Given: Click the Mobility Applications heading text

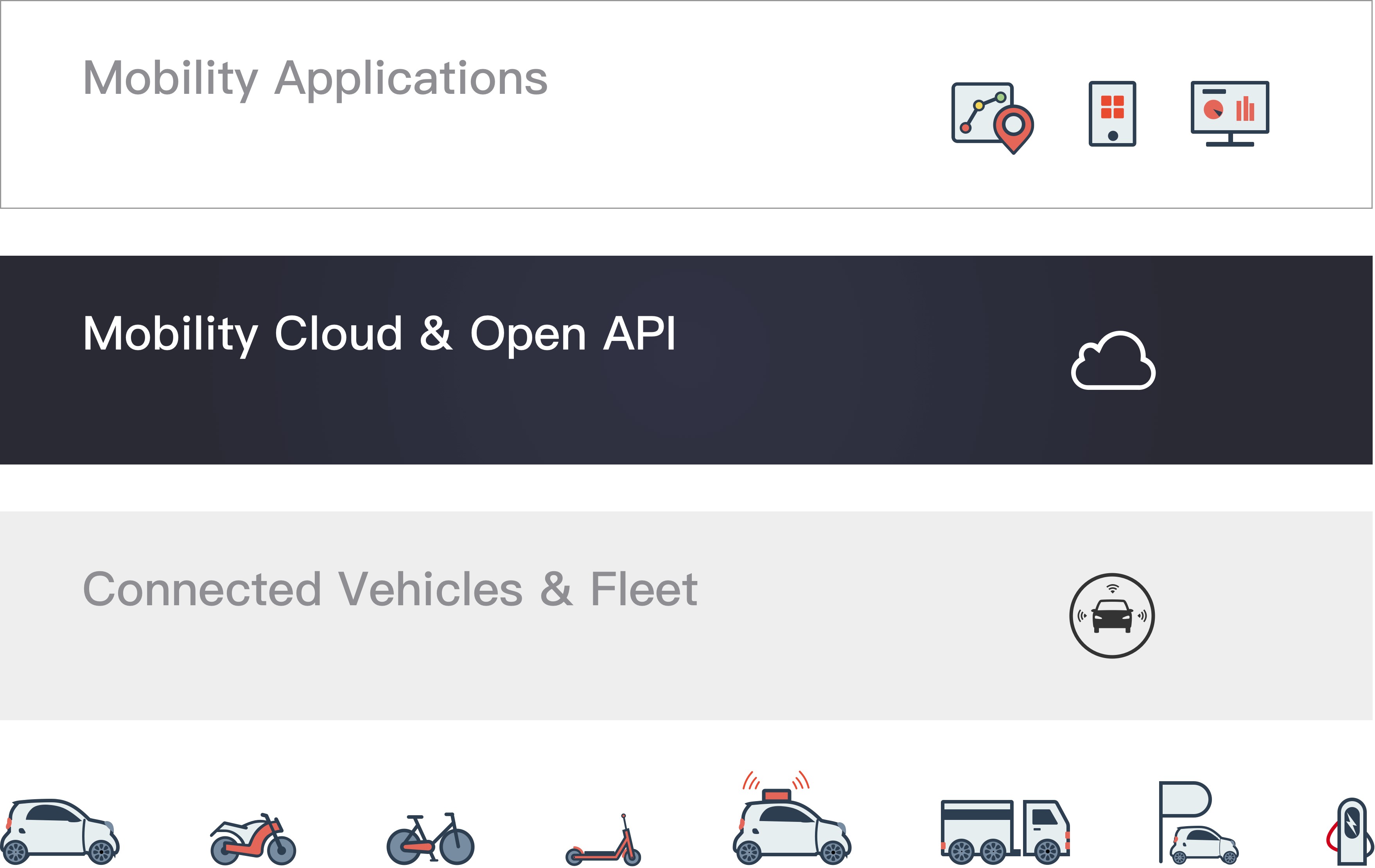Looking at the screenshot, I should (x=315, y=79).
